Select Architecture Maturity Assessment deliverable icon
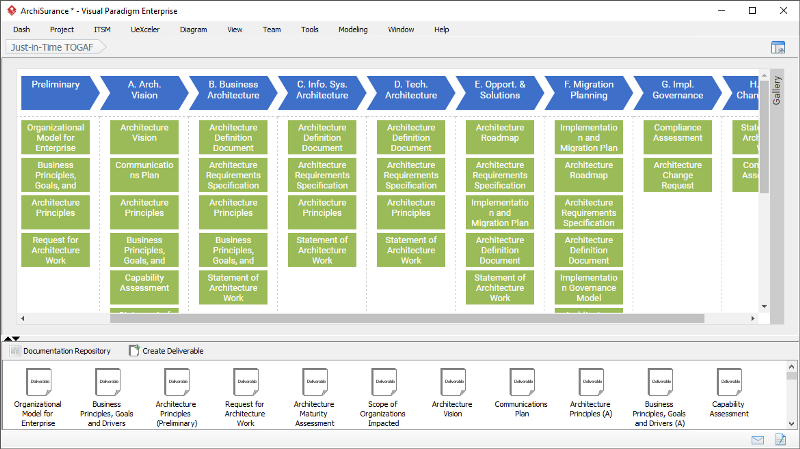Image resolution: width=800 pixels, height=449 pixels. [x=313, y=382]
